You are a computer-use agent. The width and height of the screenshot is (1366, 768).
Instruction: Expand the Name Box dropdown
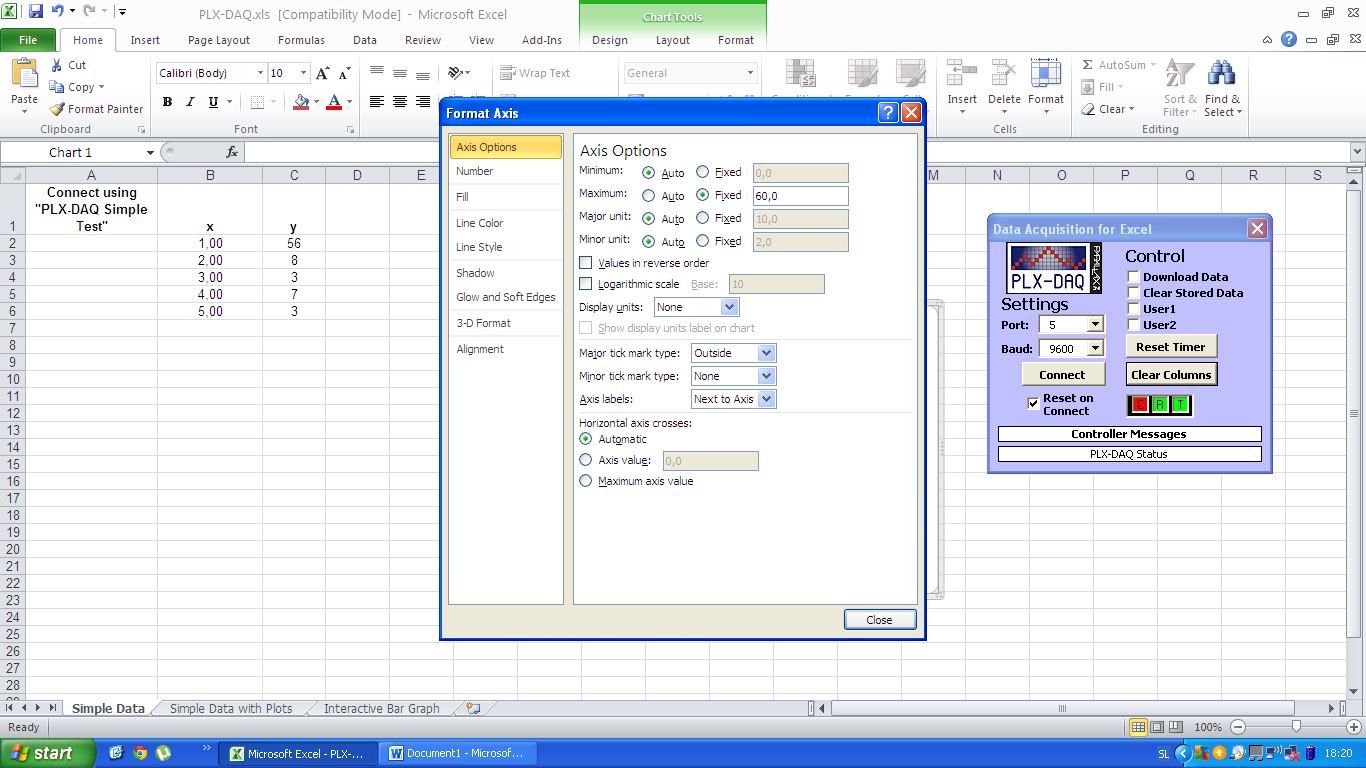coord(151,152)
